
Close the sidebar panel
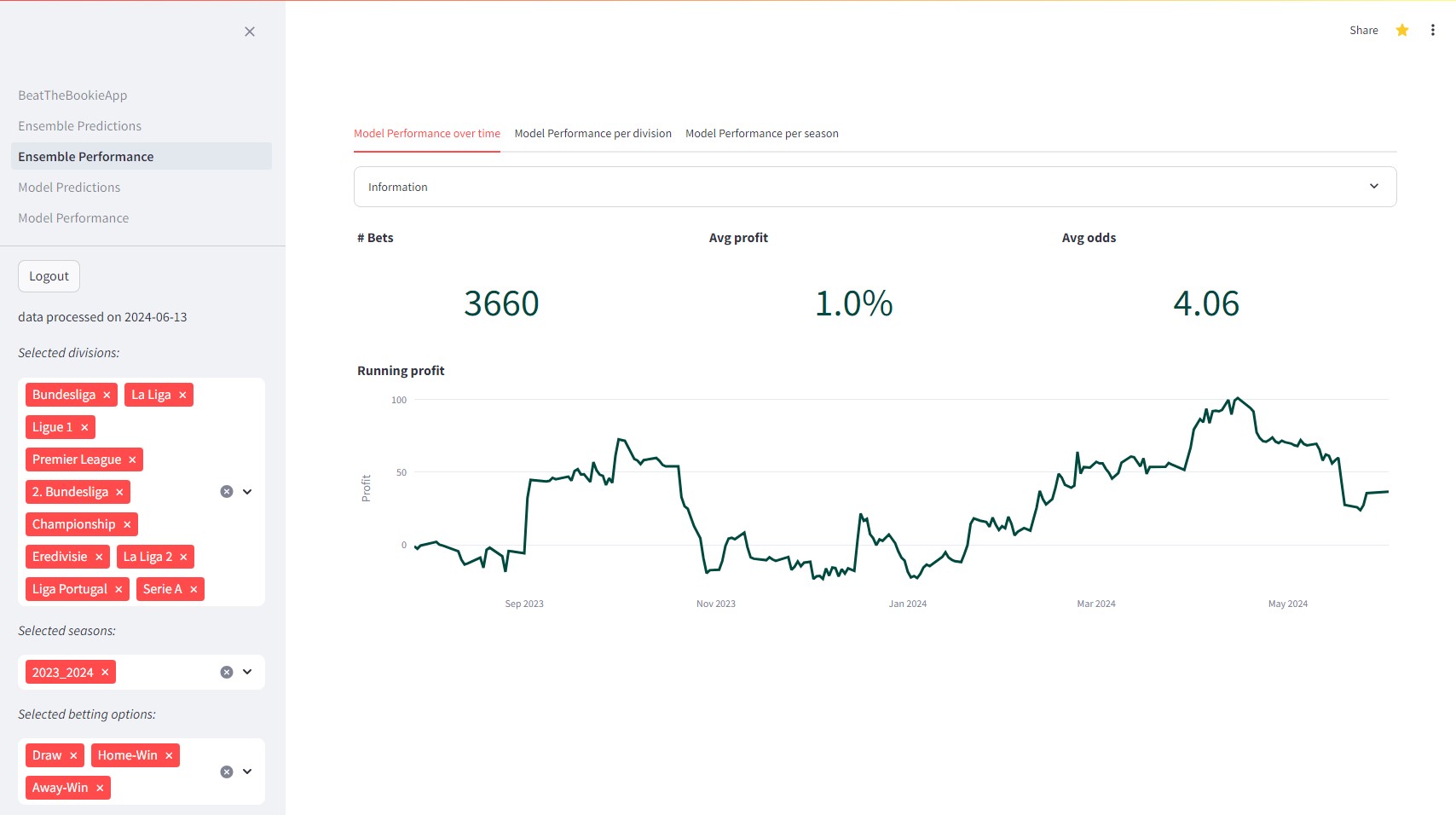tap(250, 32)
